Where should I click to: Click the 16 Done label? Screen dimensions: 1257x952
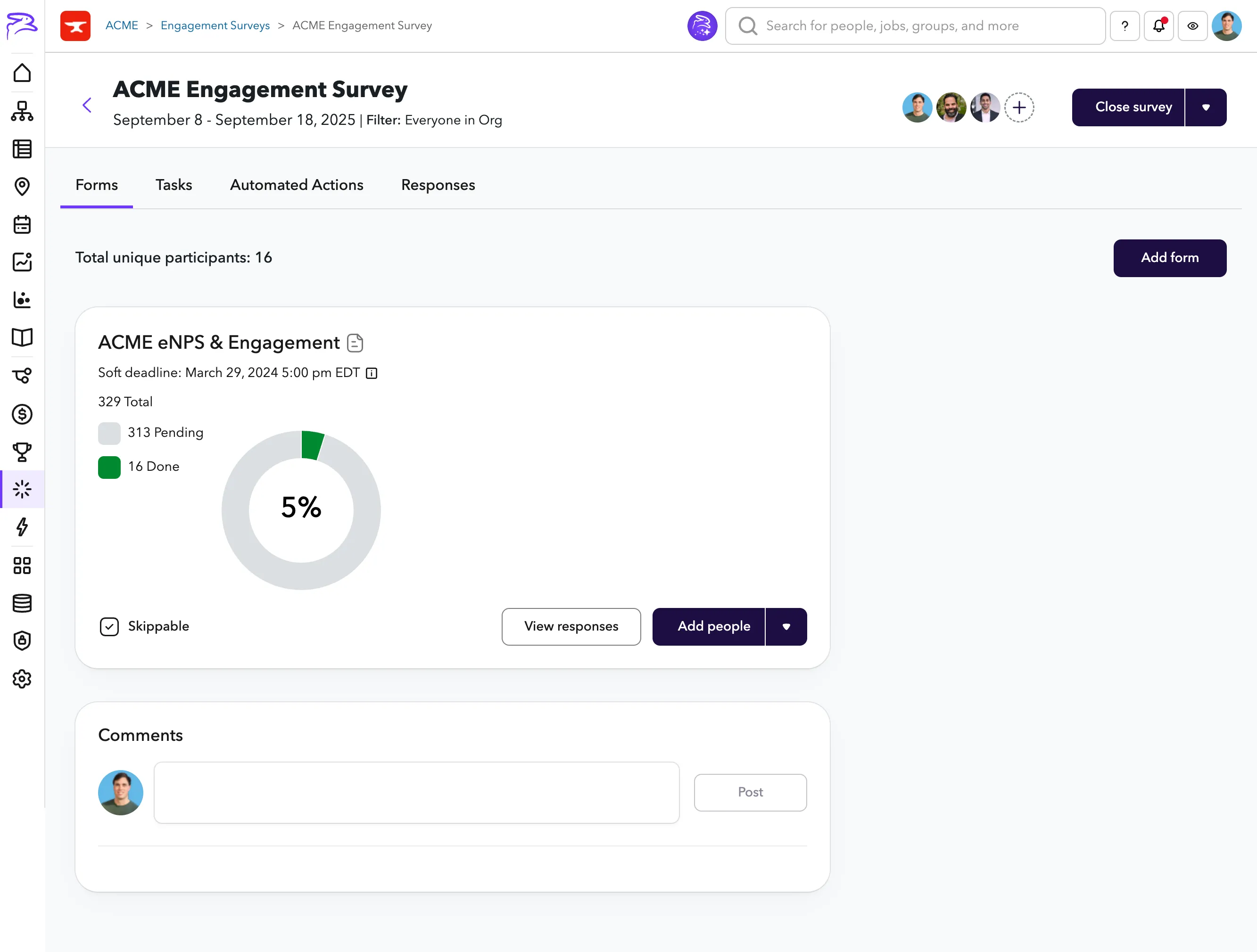[x=153, y=467]
